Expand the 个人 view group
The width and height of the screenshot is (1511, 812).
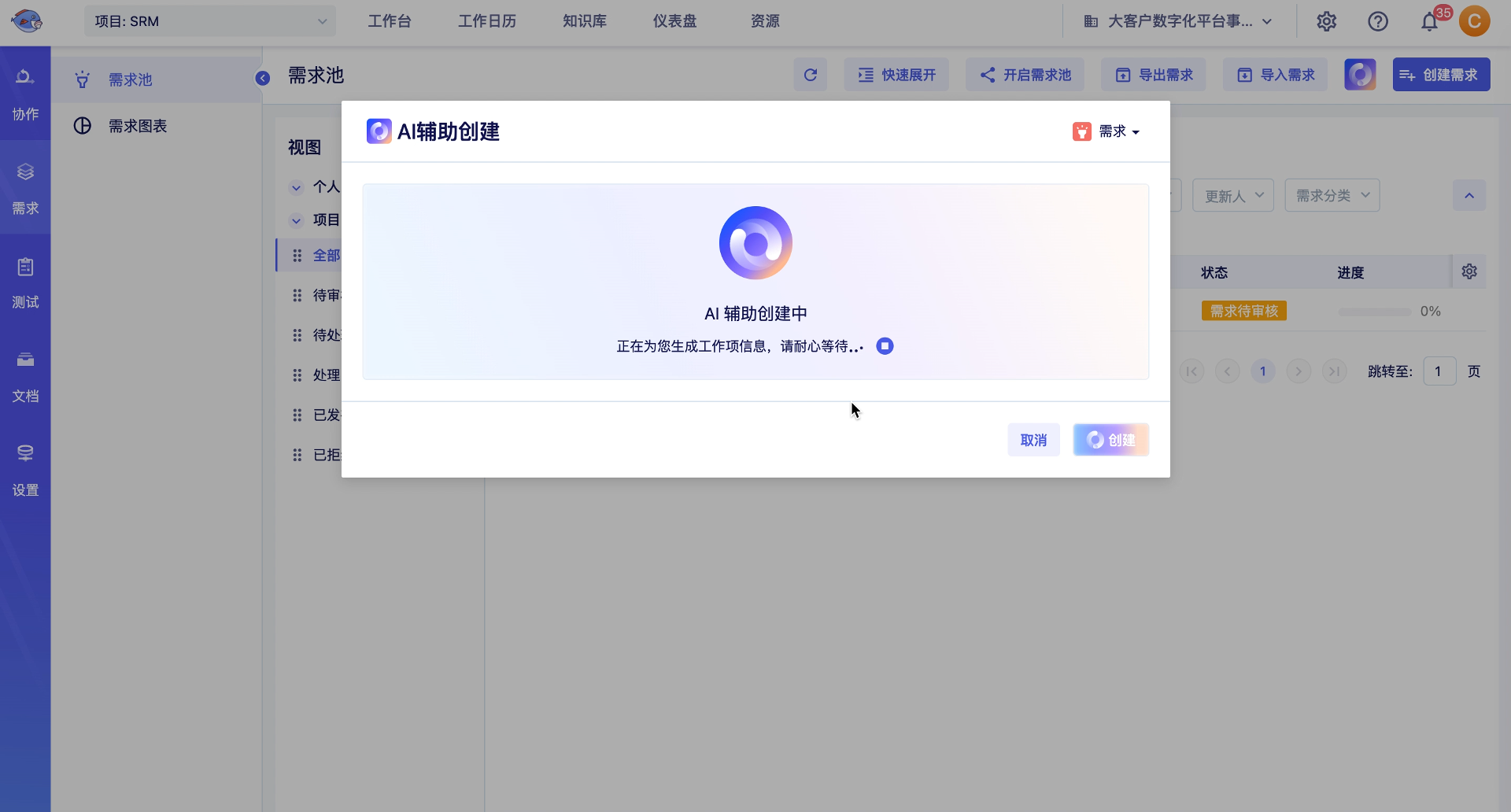tap(297, 187)
